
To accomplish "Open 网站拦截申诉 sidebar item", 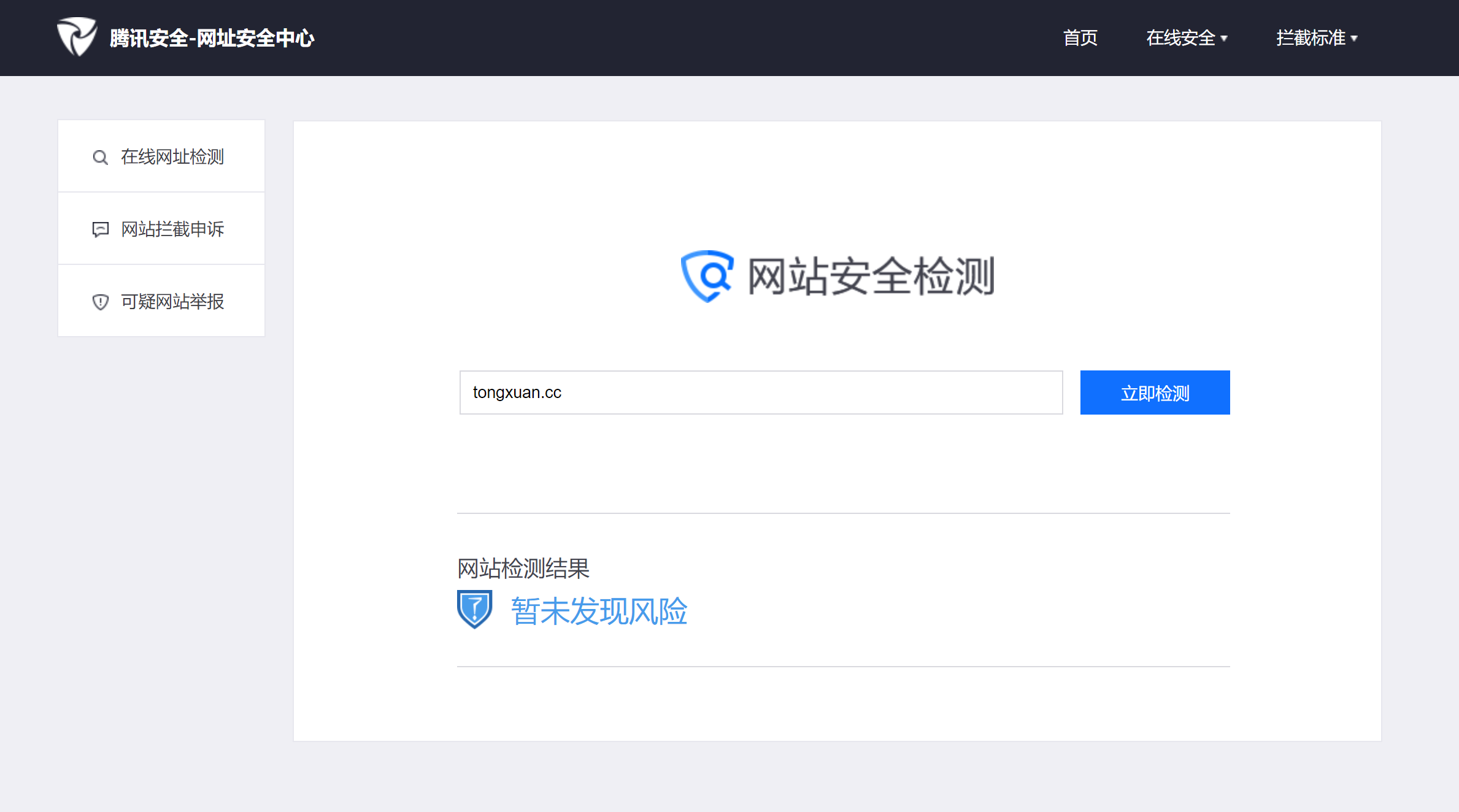I will [x=172, y=229].
